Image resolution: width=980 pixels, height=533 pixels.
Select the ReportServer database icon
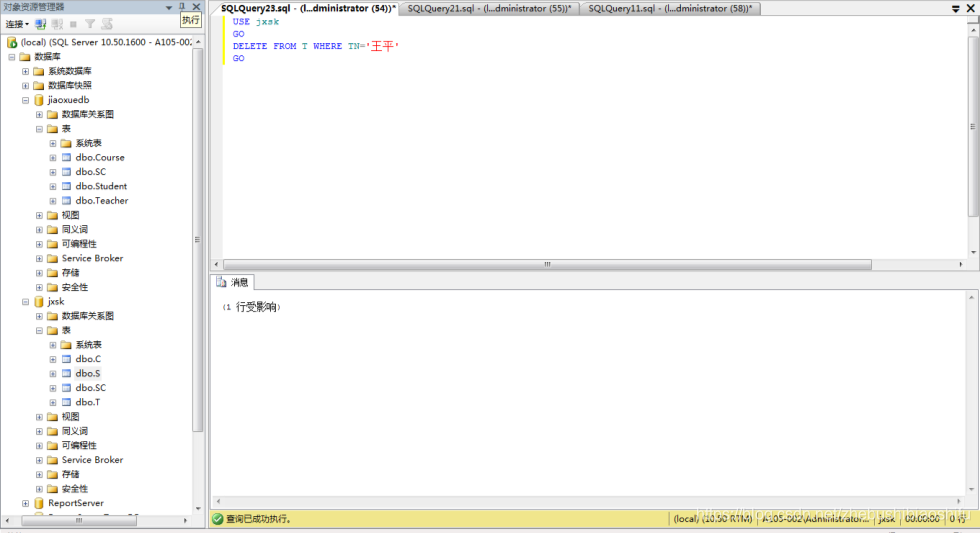[39, 503]
